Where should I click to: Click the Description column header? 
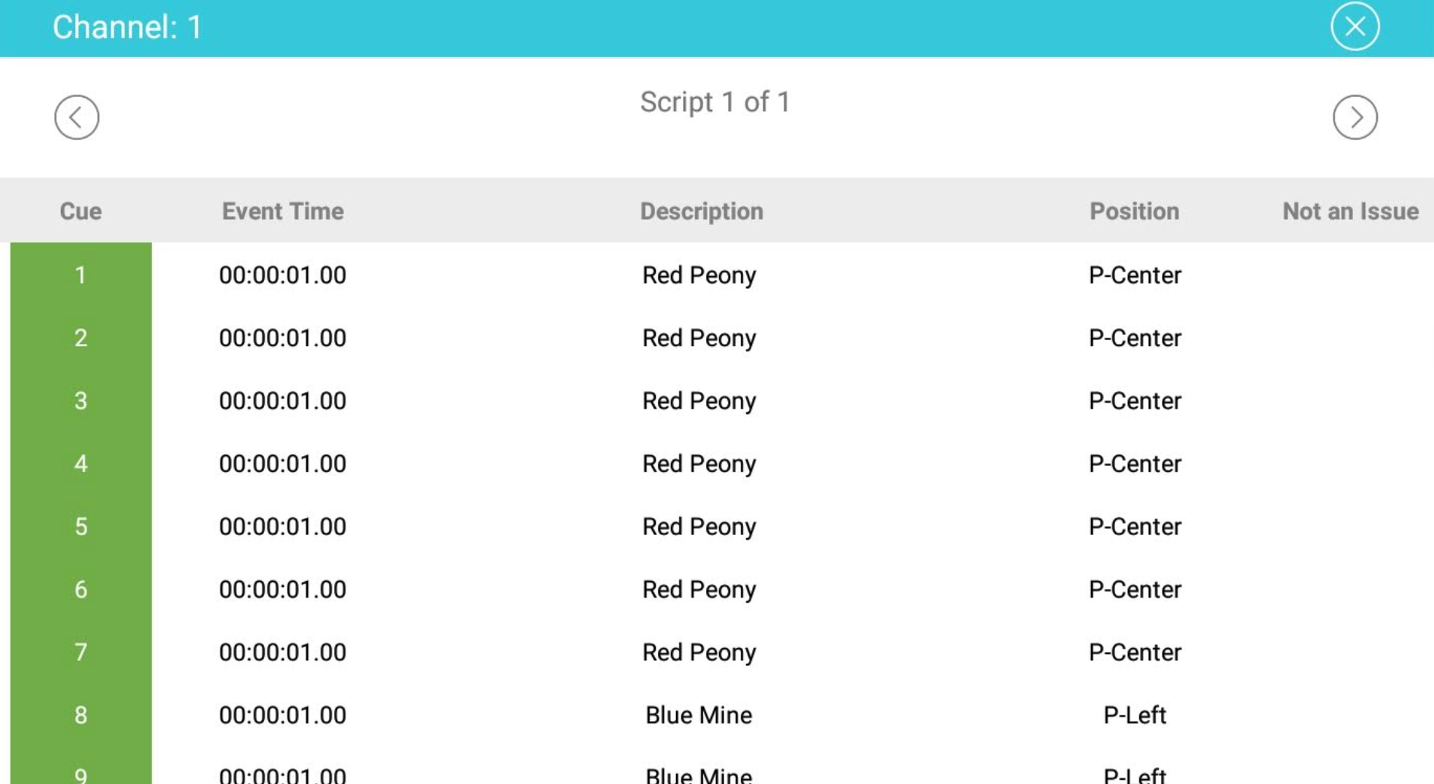click(701, 211)
